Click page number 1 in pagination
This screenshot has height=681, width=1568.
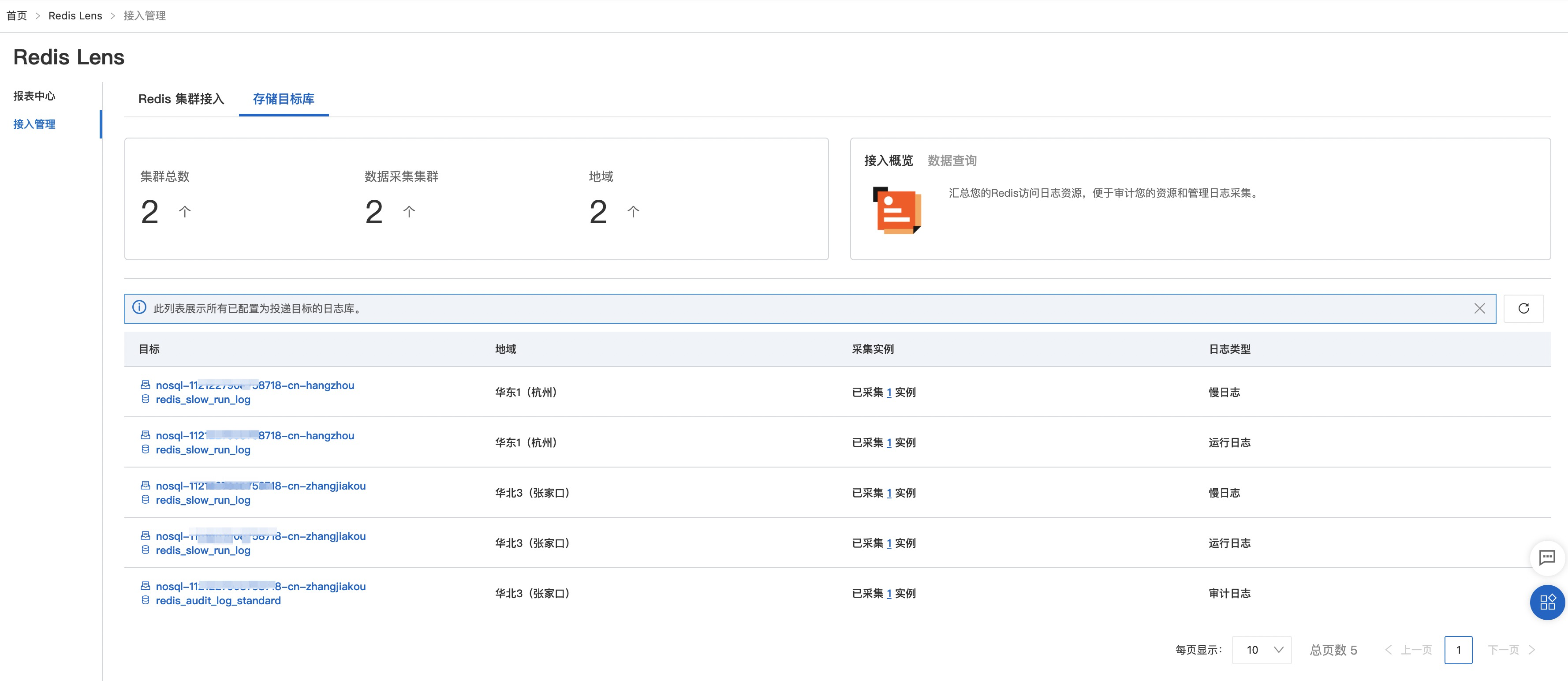(x=1459, y=650)
